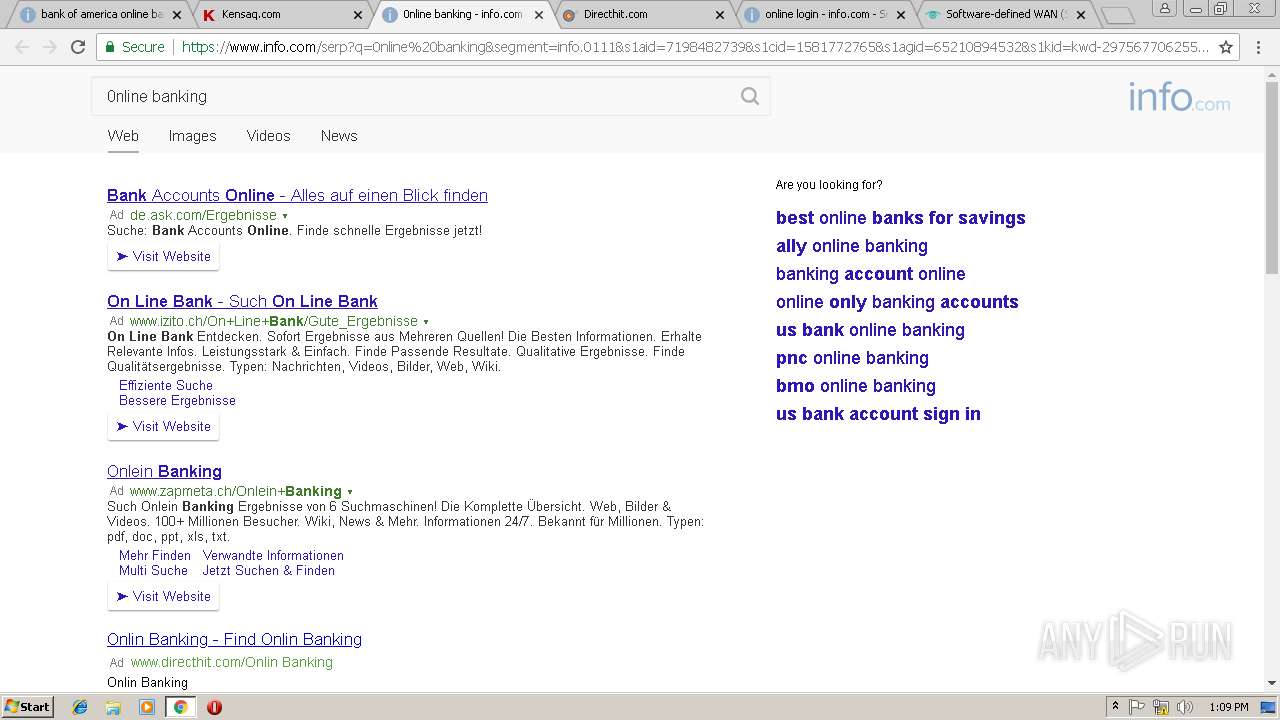The image size is (1280, 720).
Task: Switch to the Web results tab
Action: [123, 136]
